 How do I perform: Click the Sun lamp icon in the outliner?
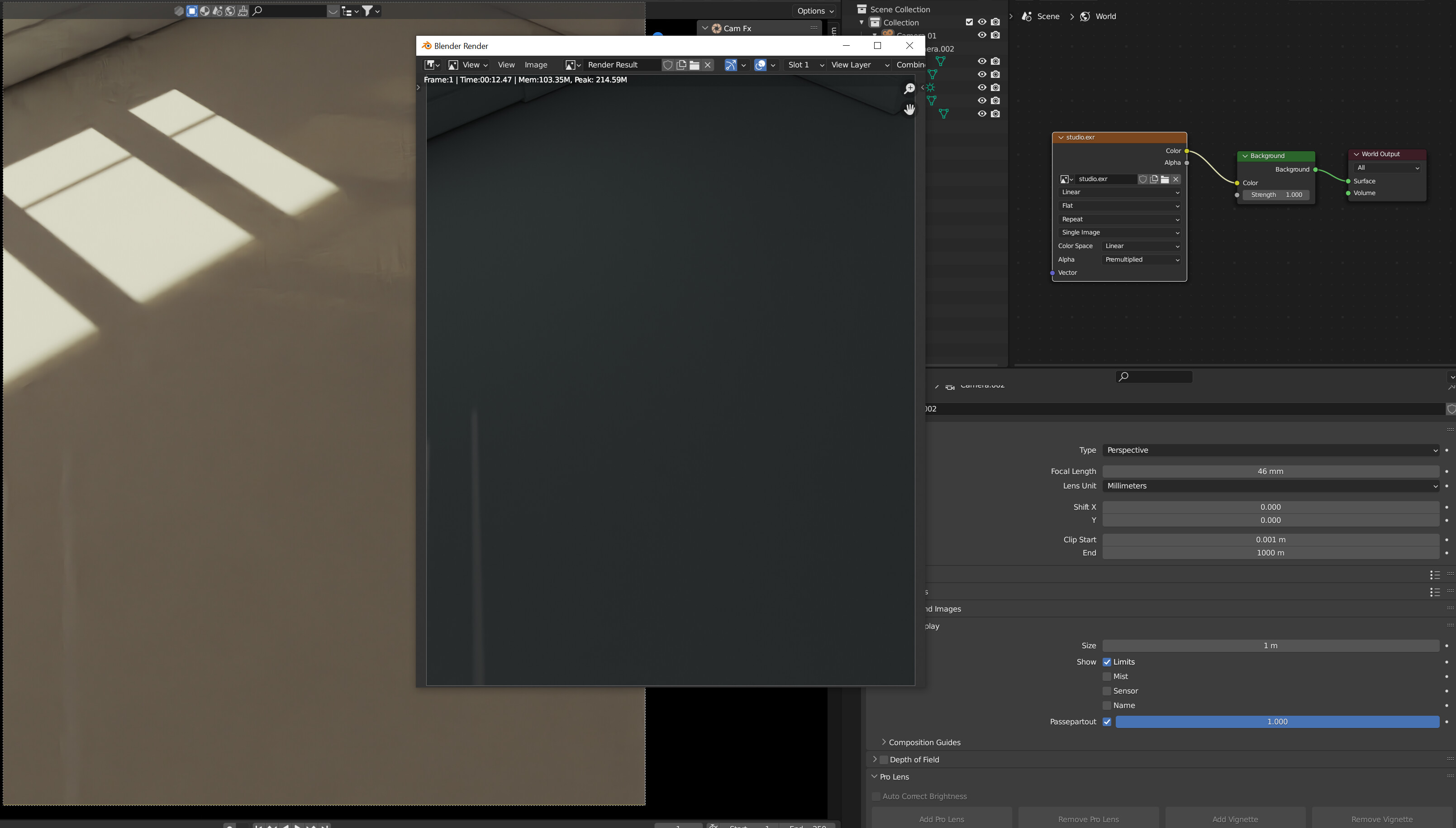pyautogui.click(x=930, y=87)
